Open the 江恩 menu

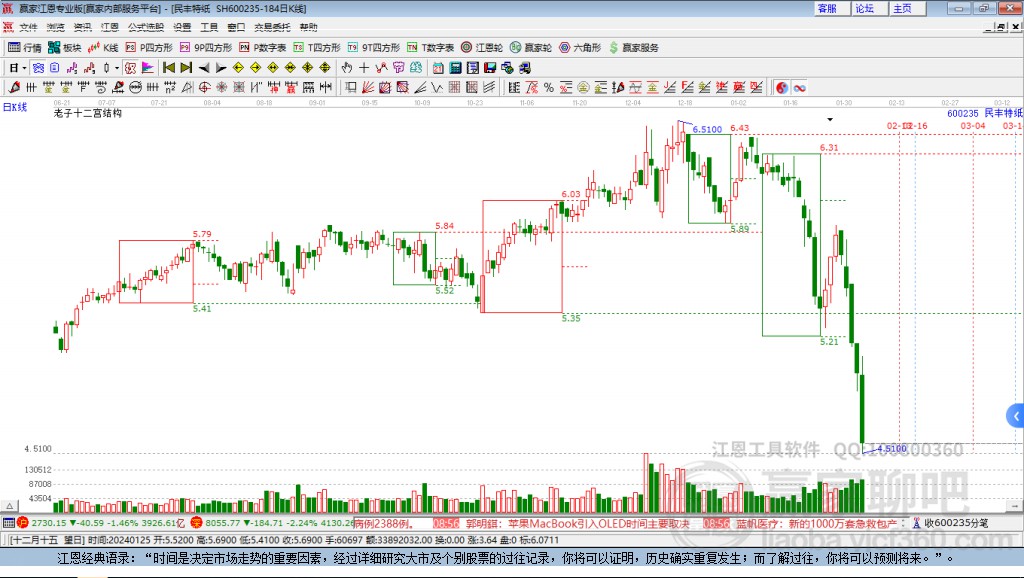[x=110, y=27]
